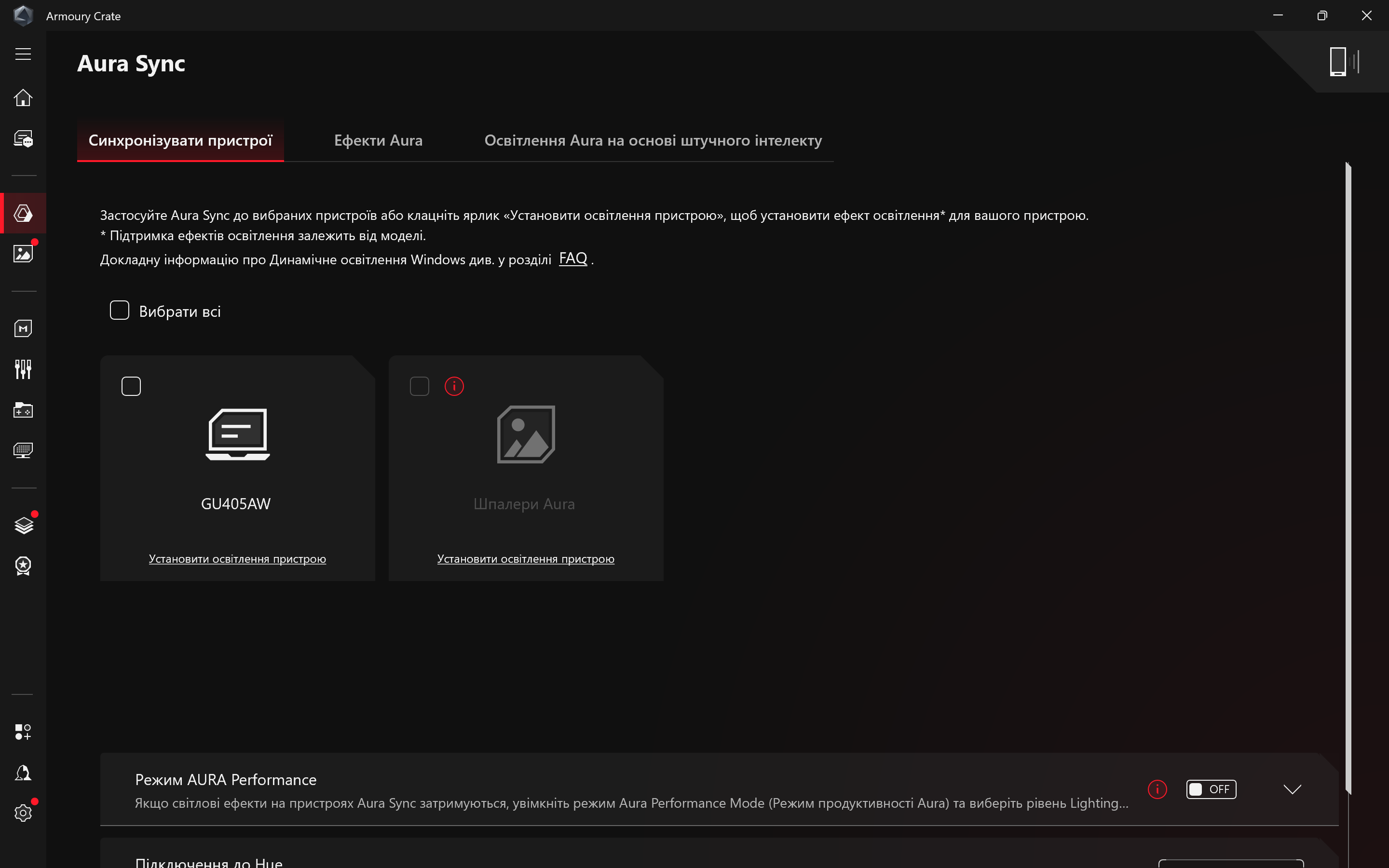Expand the Режим AURA Performance section
1389x868 pixels.
[1292, 789]
